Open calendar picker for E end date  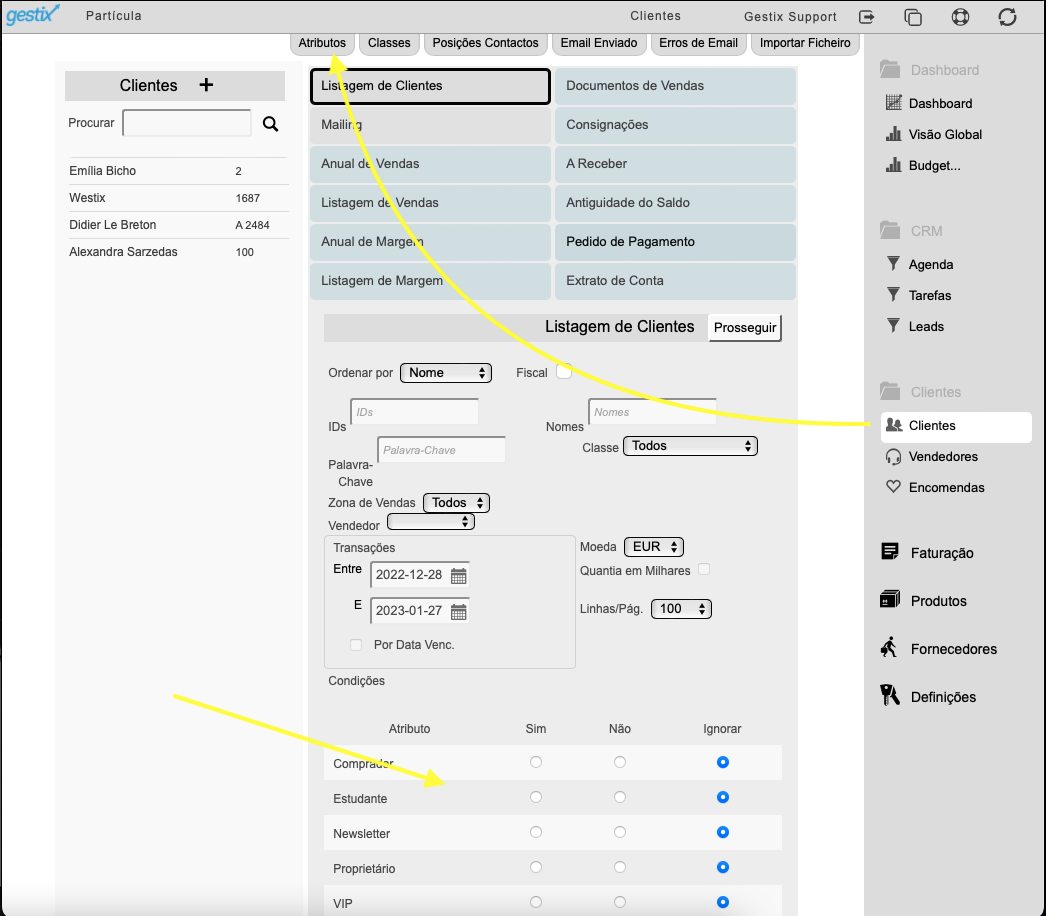(x=458, y=612)
